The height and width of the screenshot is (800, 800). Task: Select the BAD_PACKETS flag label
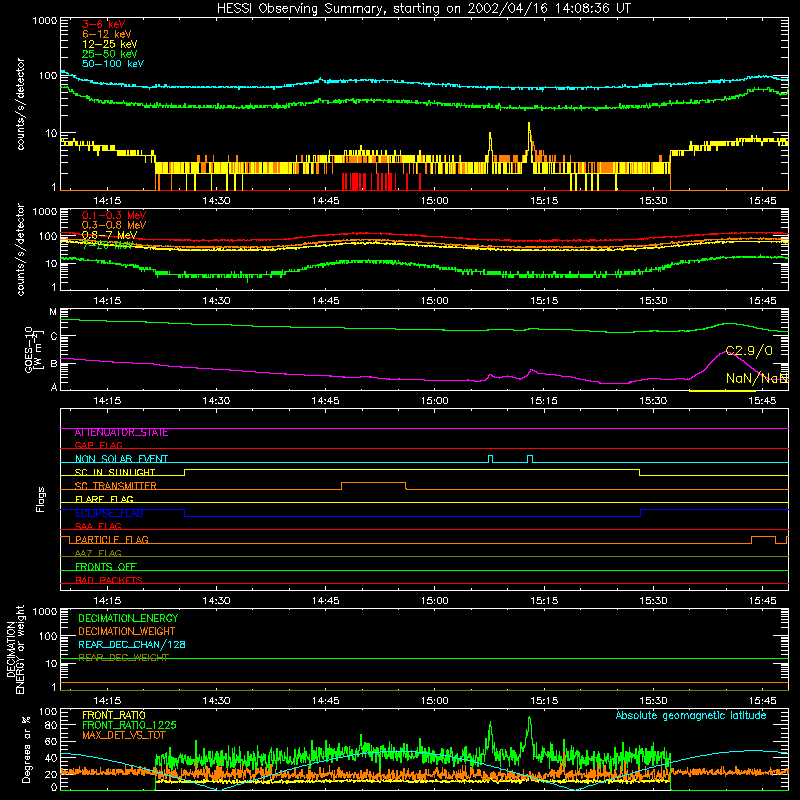[109, 581]
